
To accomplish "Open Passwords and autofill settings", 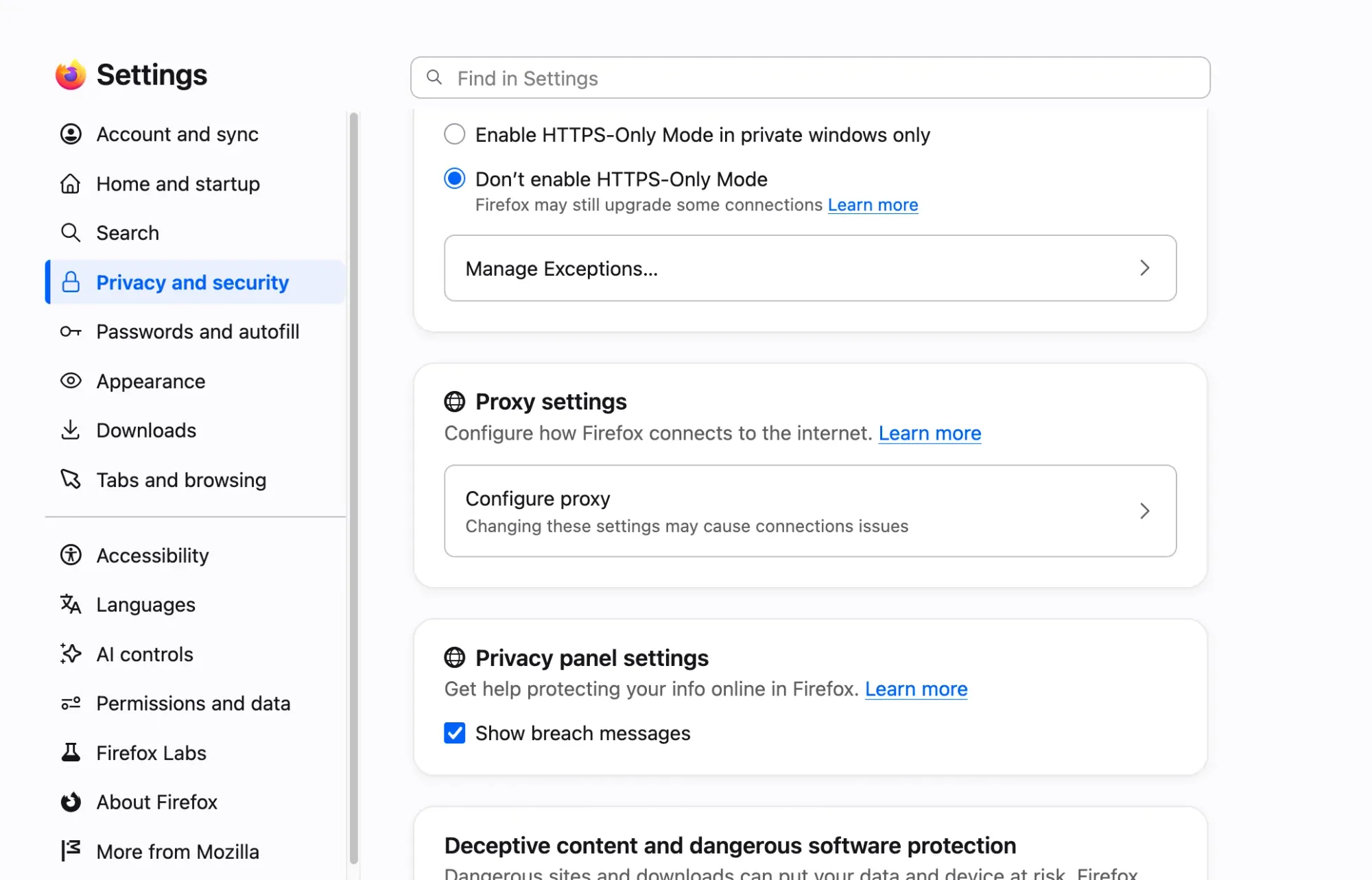I will click(x=196, y=332).
